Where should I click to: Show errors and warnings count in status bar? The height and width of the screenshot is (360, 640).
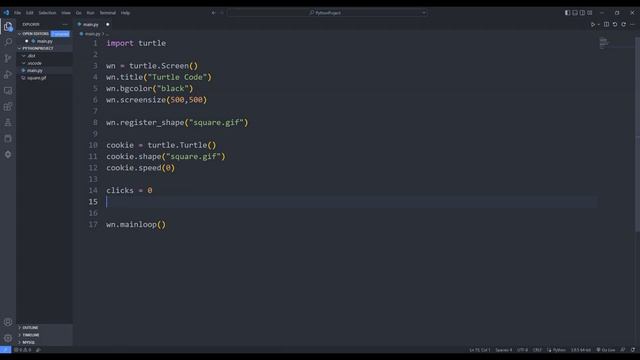coord(22,350)
